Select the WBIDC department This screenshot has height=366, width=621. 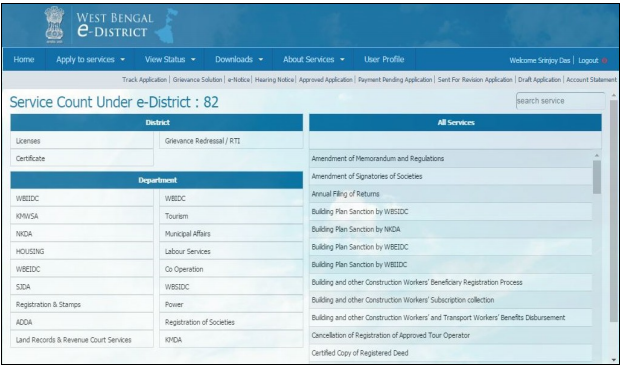pyautogui.click(x=231, y=199)
